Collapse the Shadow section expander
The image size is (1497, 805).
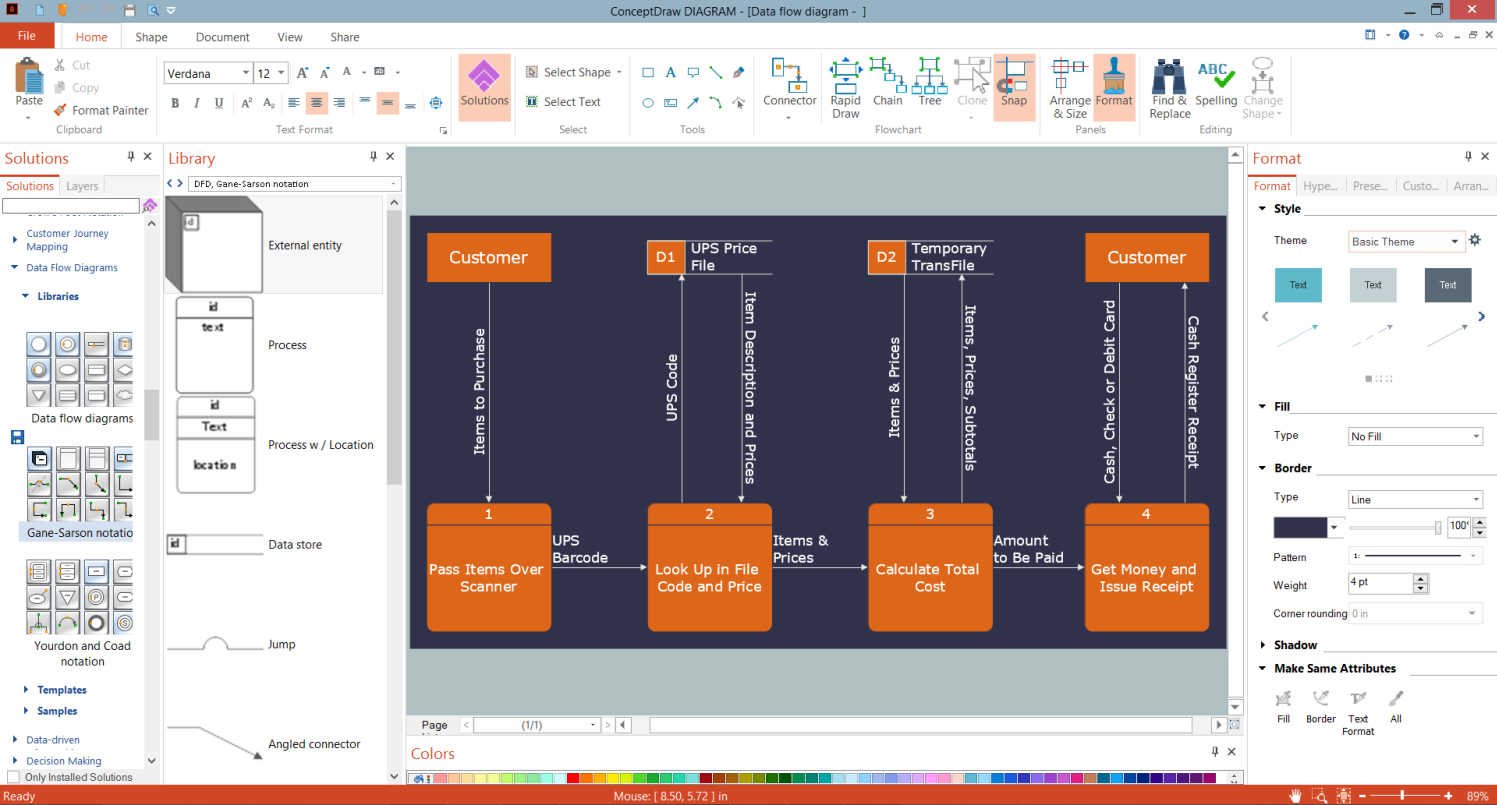pyautogui.click(x=1262, y=645)
